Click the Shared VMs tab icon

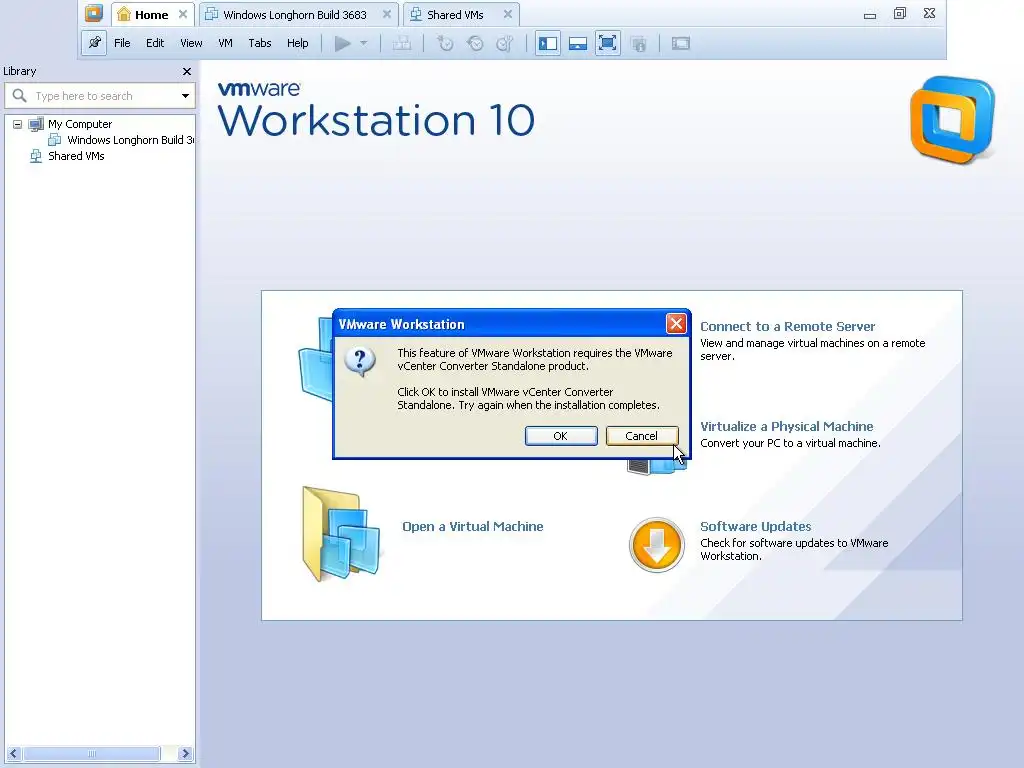click(x=416, y=14)
